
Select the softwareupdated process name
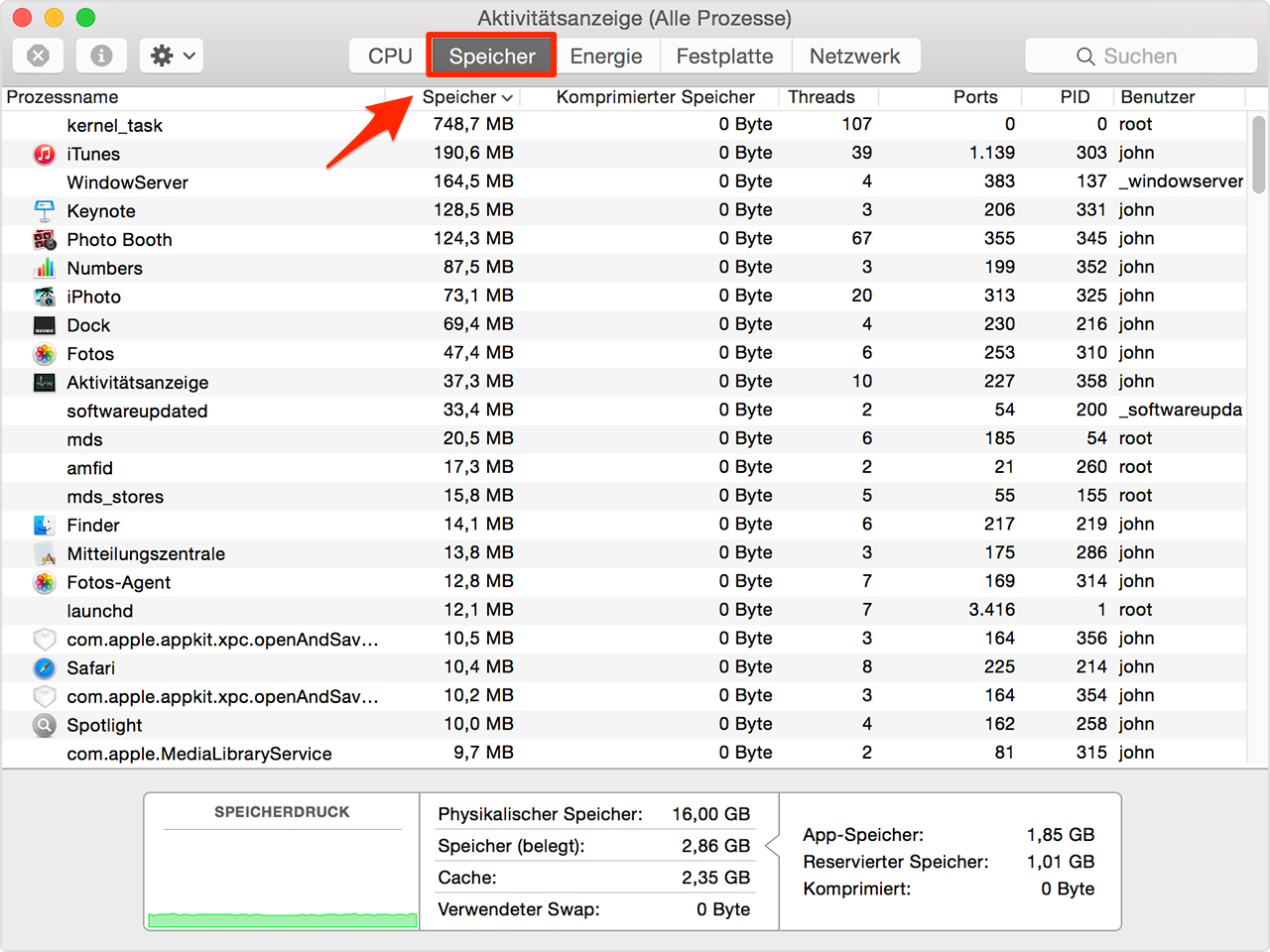[137, 412]
